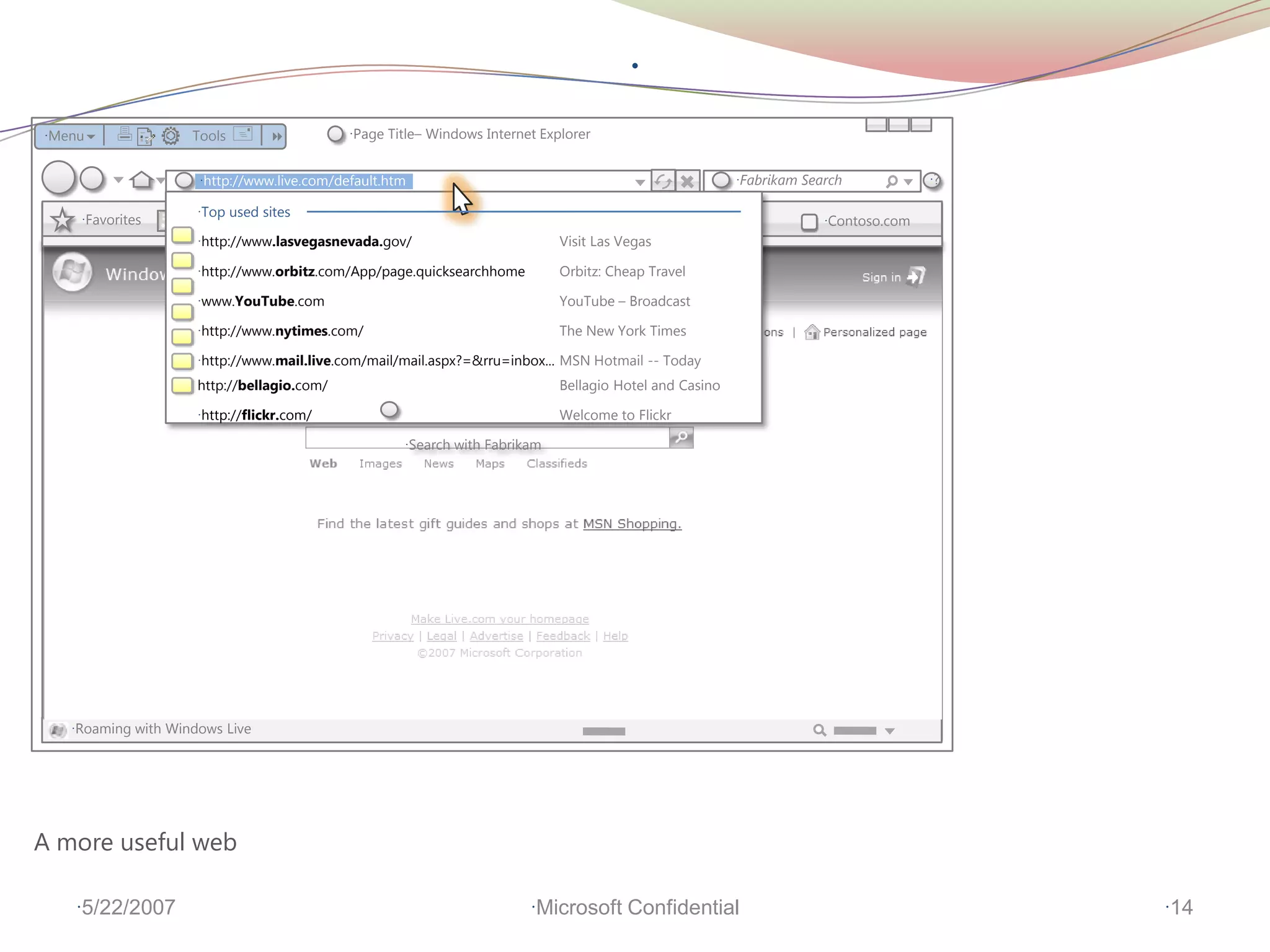Switch to the News search tab
The width and height of the screenshot is (1270, 952).
coord(438,464)
